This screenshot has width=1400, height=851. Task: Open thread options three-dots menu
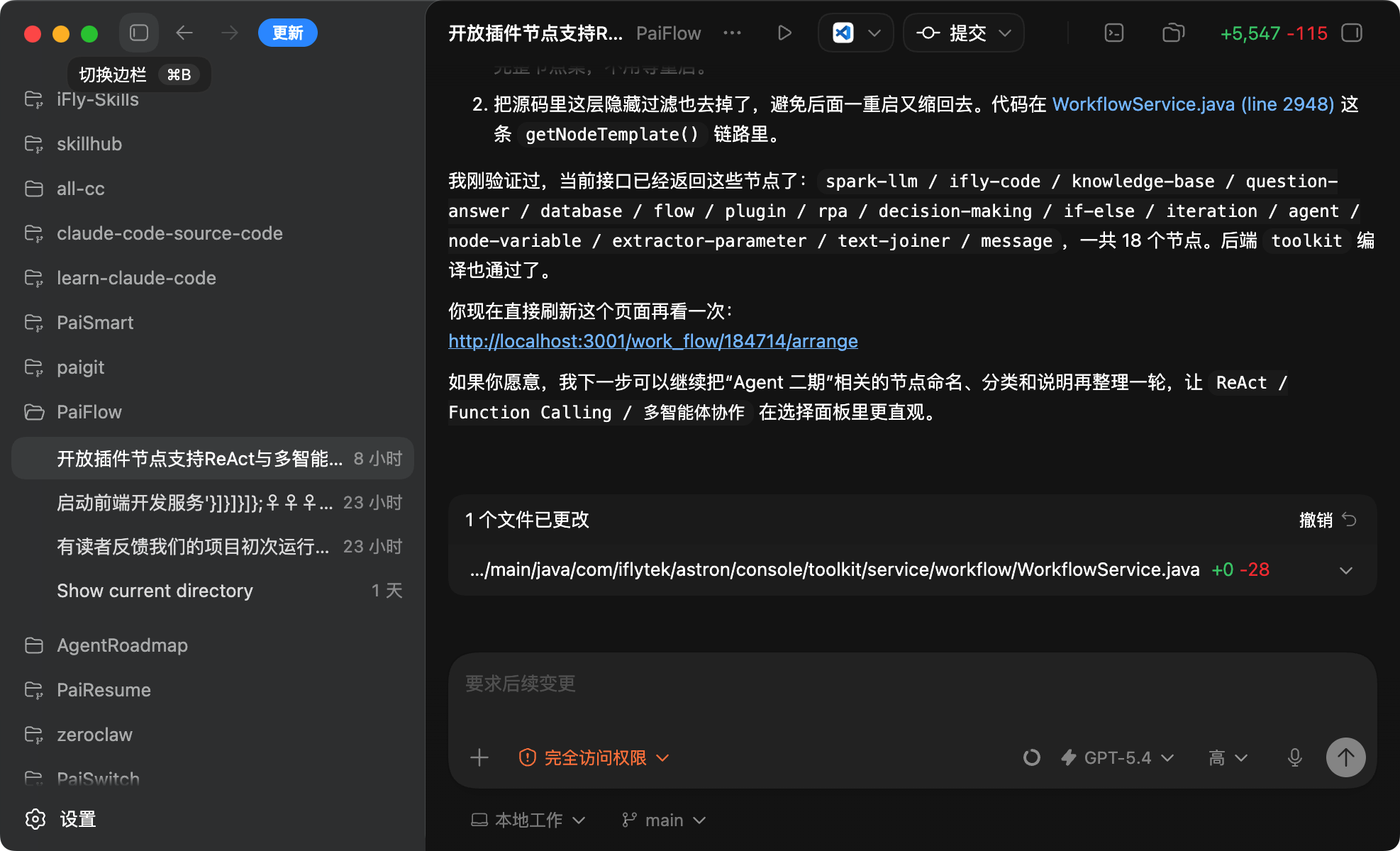(x=732, y=33)
